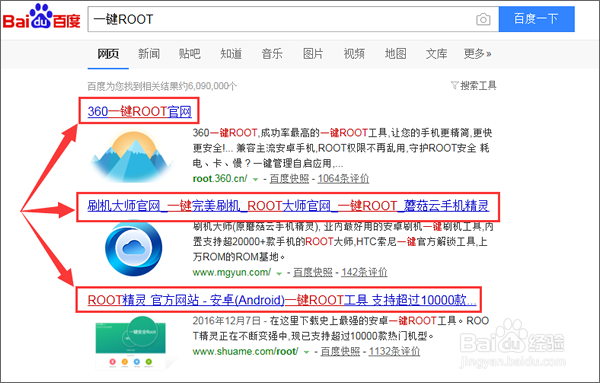The height and width of the screenshot is (383, 600).
Task: View 1064条评价 reviews
Action: coord(343,179)
